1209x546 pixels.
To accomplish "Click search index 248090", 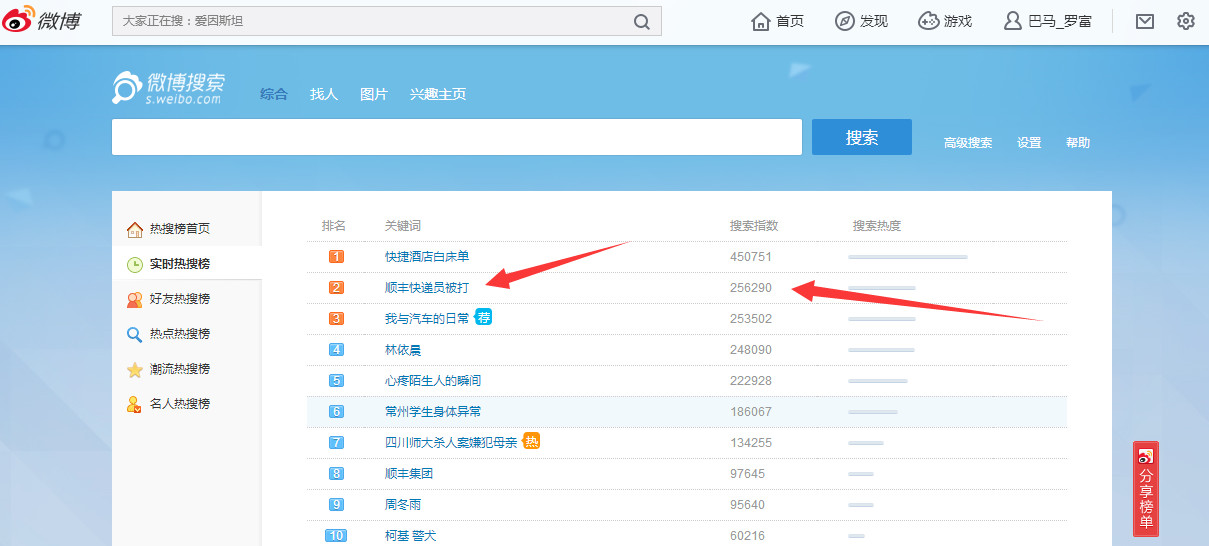I will [x=751, y=350].
